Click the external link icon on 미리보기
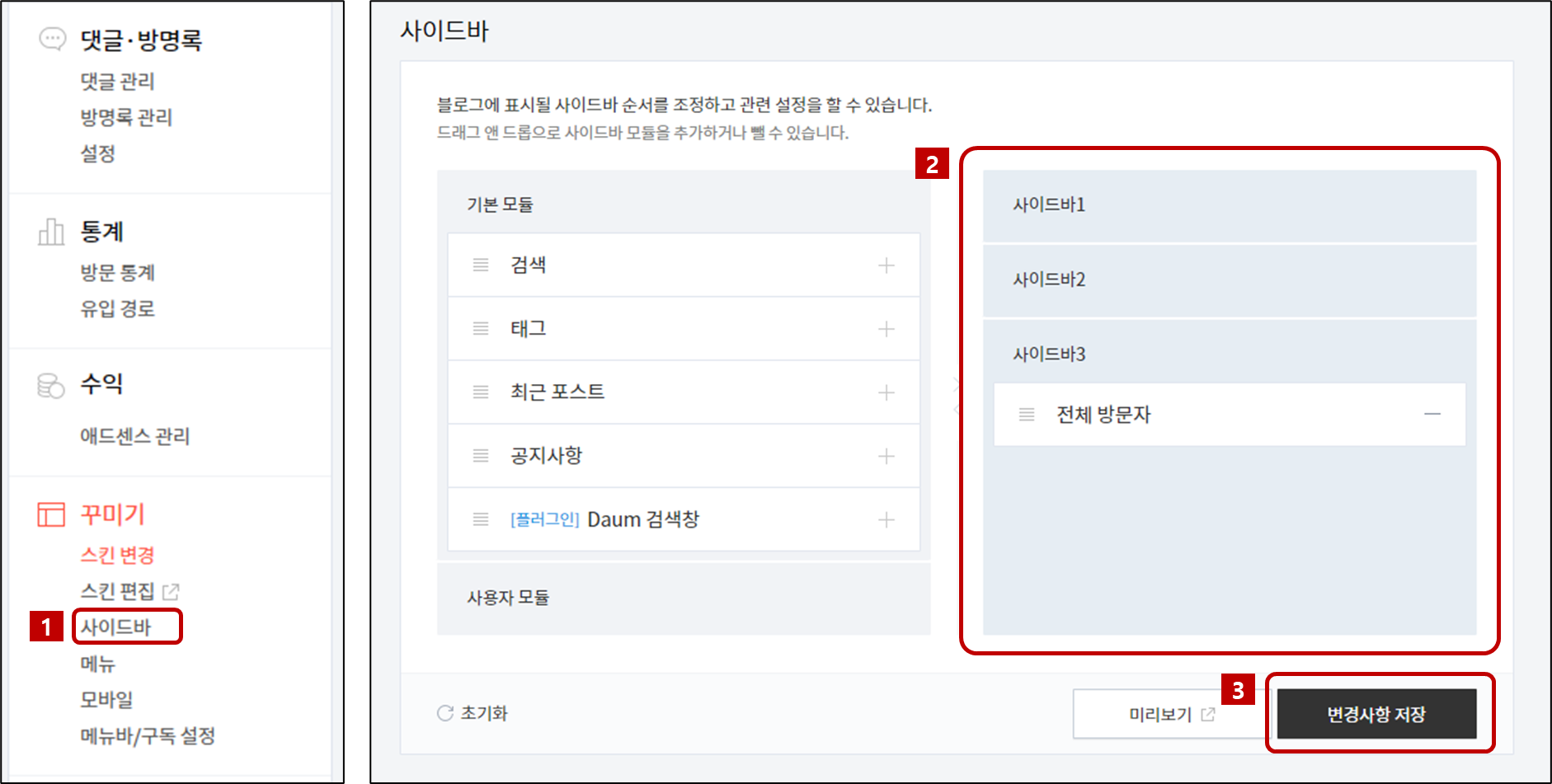Screen dimensions: 1552x784 tap(1208, 715)
